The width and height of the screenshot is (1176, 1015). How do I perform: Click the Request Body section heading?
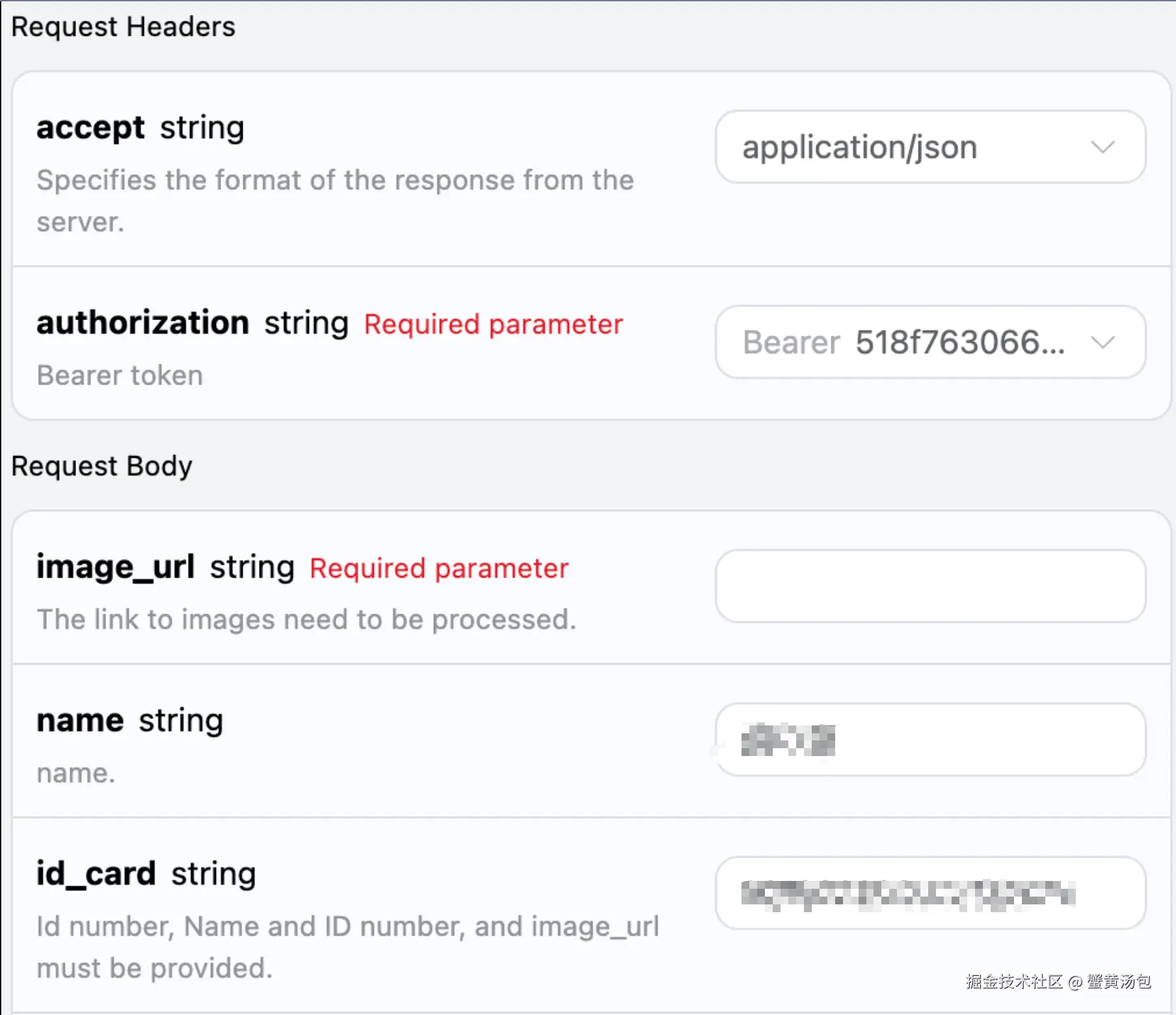(102, 467)
